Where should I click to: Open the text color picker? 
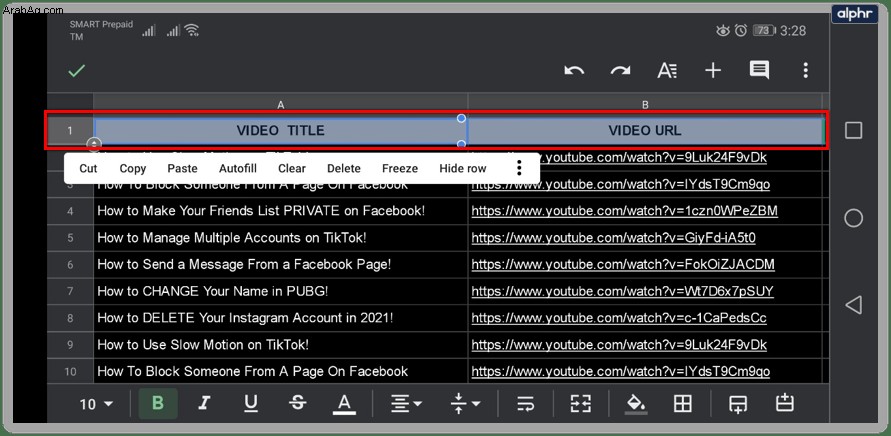(344, 404)
